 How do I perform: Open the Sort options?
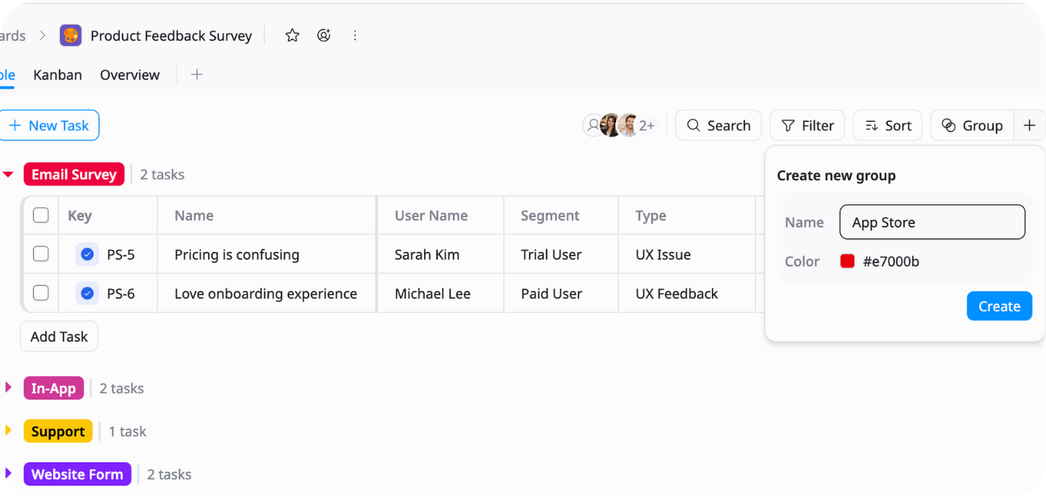(x=887, y=125)
